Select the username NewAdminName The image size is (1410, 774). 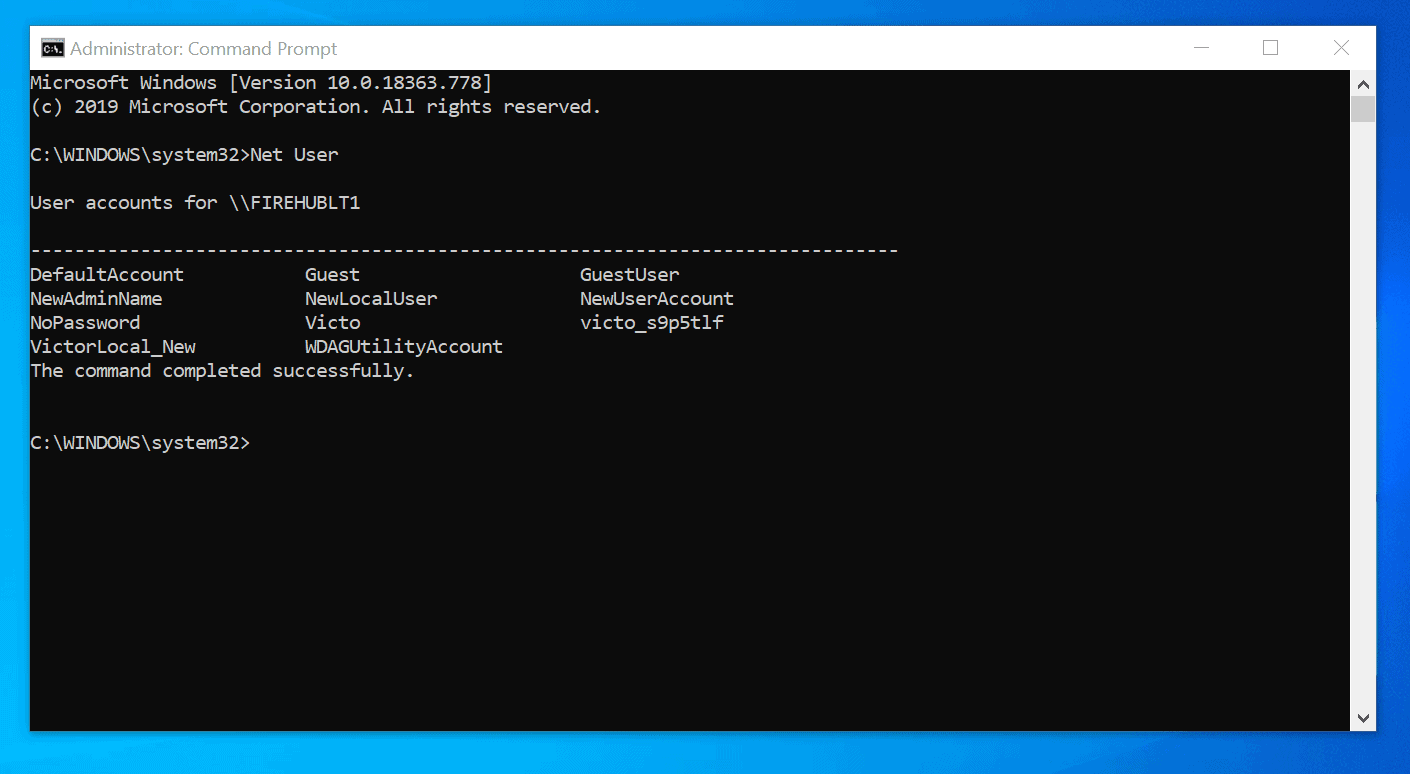coord(95,298)
